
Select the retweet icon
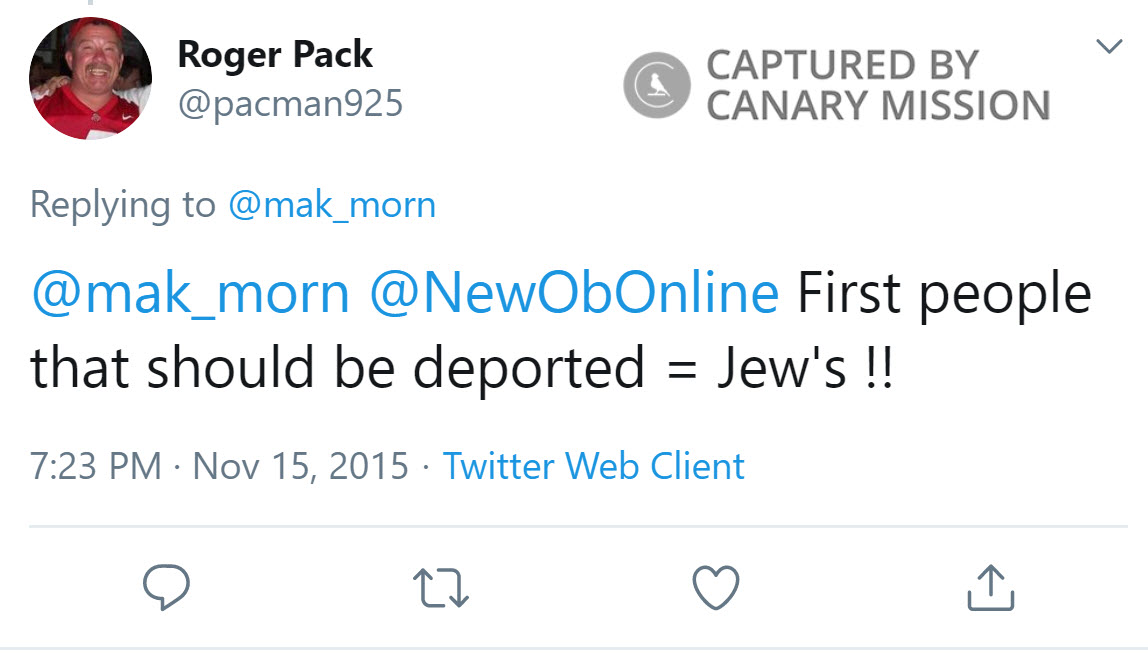(x=443, y=589)
